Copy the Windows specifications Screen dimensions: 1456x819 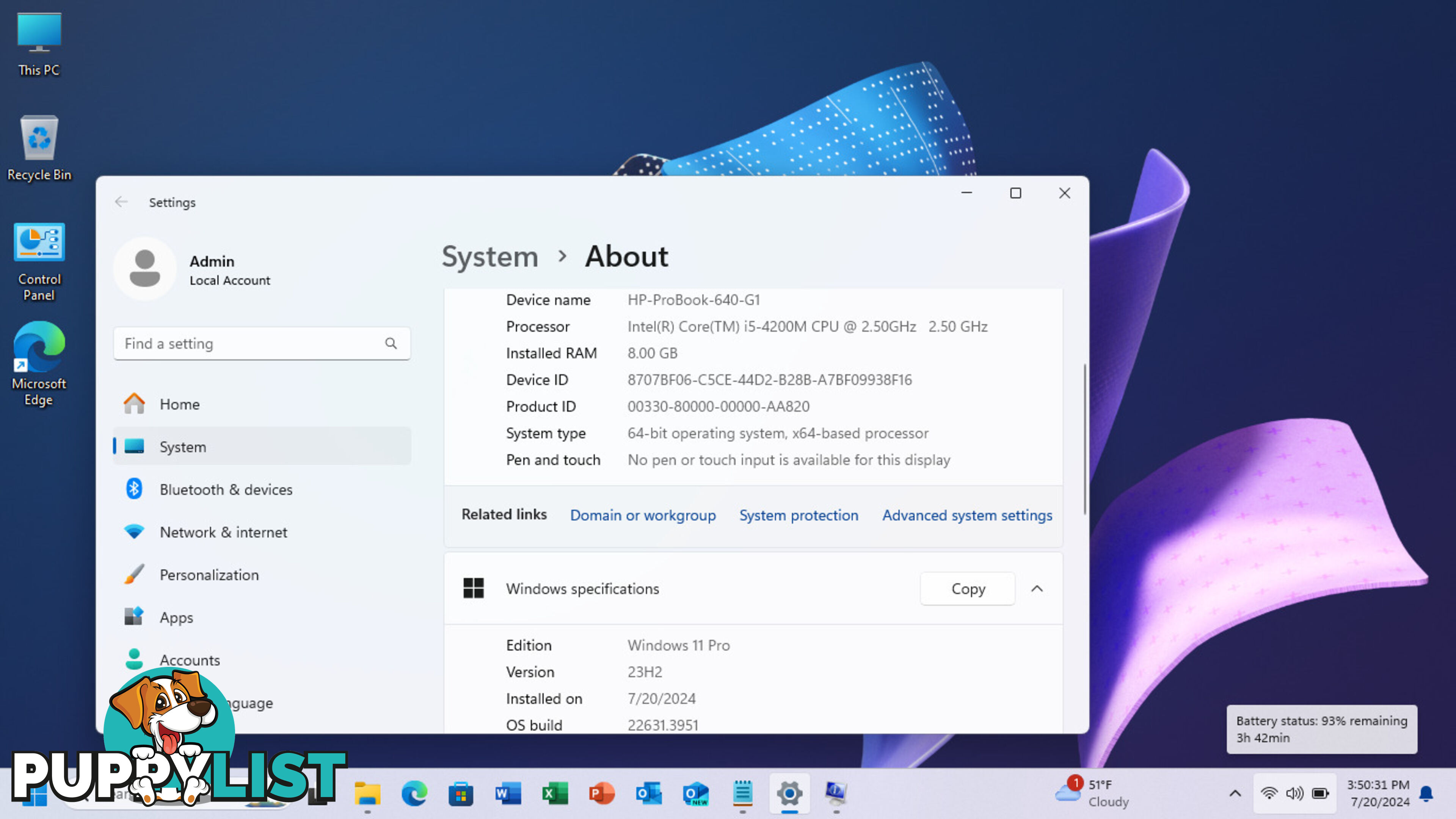point(968,589)
